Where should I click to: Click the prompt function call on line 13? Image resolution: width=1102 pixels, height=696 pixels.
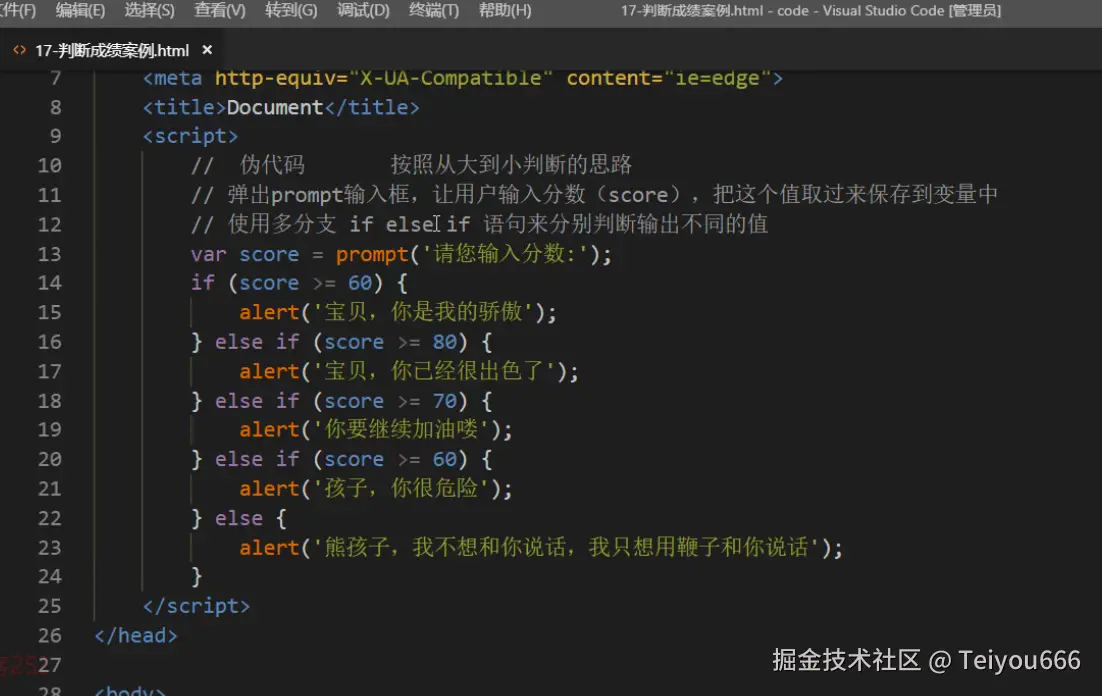[x=372, y=254]
